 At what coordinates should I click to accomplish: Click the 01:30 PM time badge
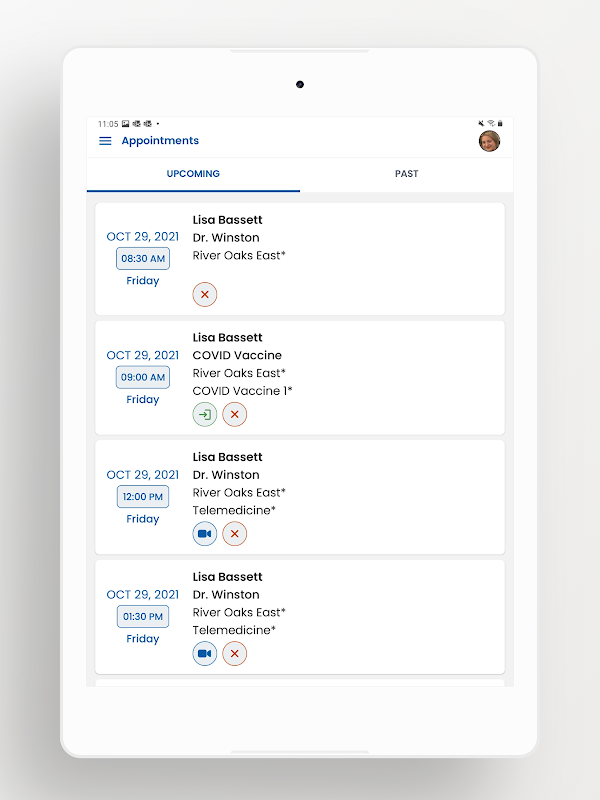(x=143, y=616)
